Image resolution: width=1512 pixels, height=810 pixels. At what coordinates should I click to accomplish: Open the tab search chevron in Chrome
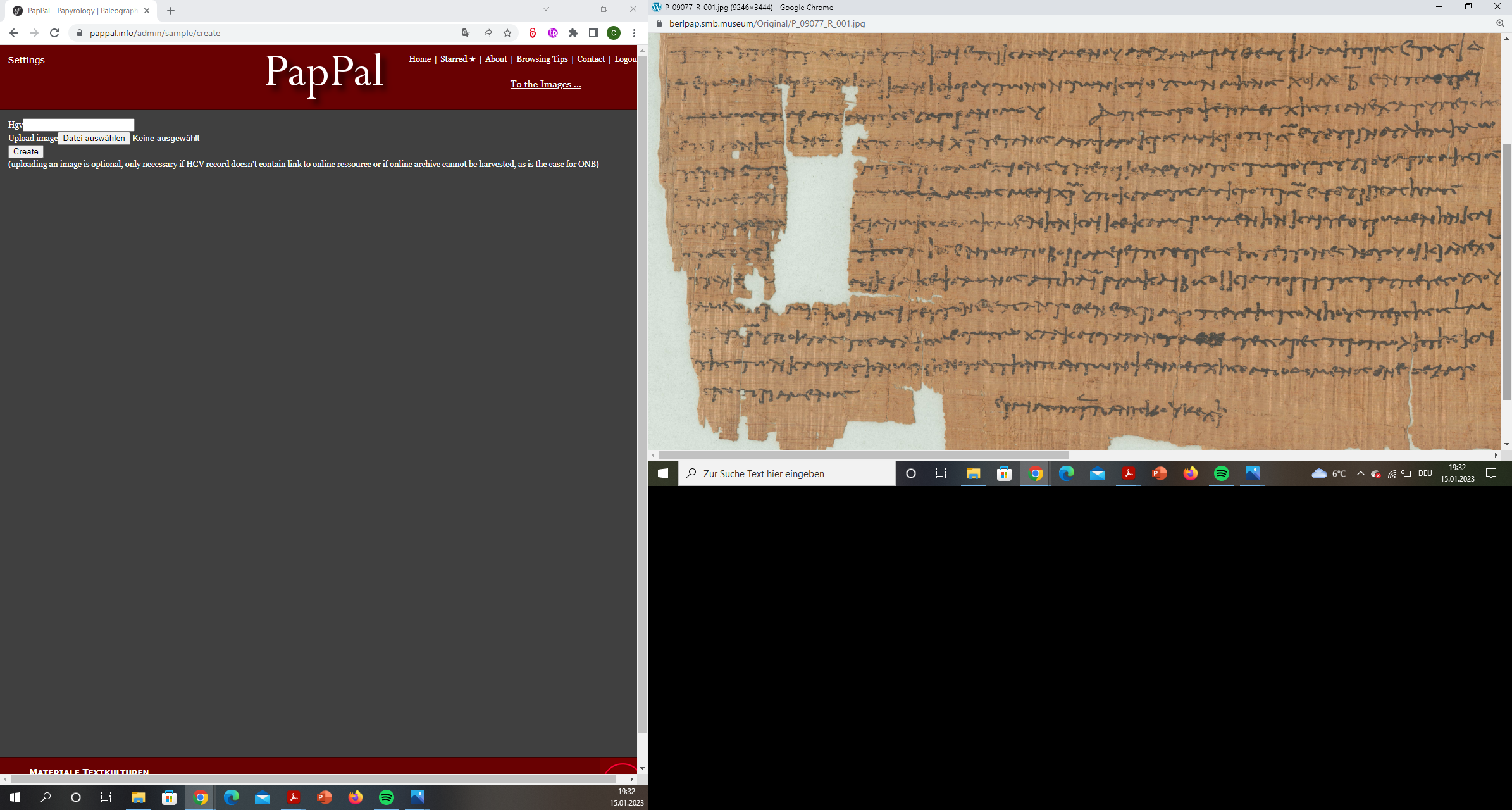tap(546, 9)
